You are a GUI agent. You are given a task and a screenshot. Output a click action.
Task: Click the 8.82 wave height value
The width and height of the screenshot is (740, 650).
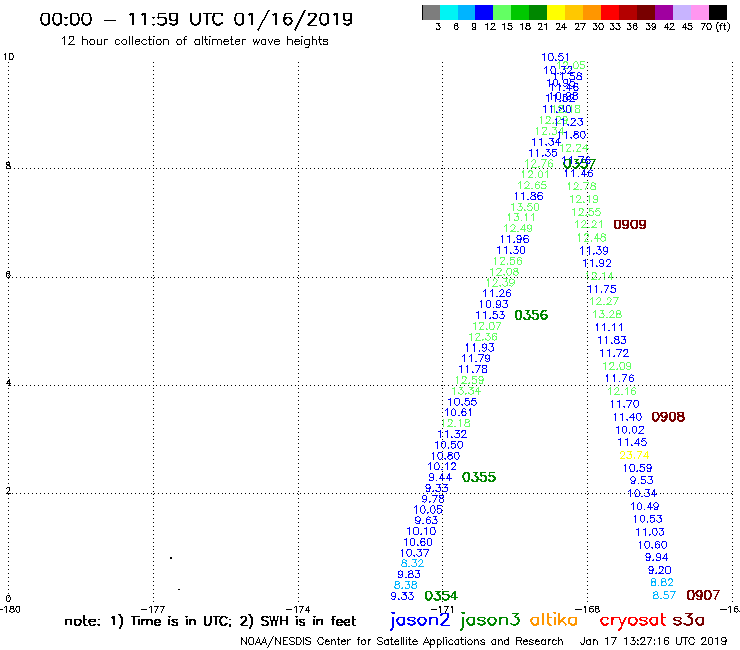[662, 582]
